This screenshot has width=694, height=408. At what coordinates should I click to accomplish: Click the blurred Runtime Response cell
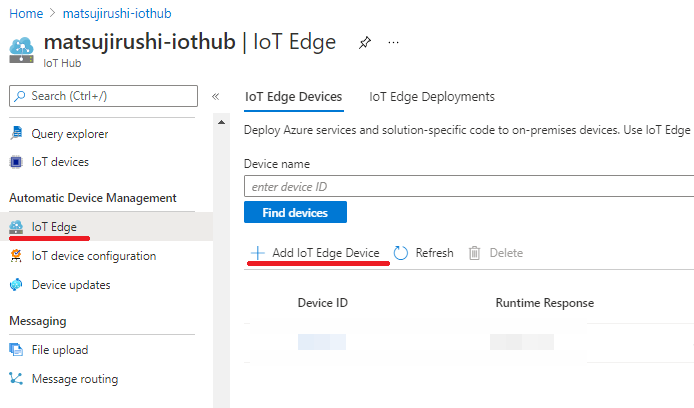coord(522,342)
